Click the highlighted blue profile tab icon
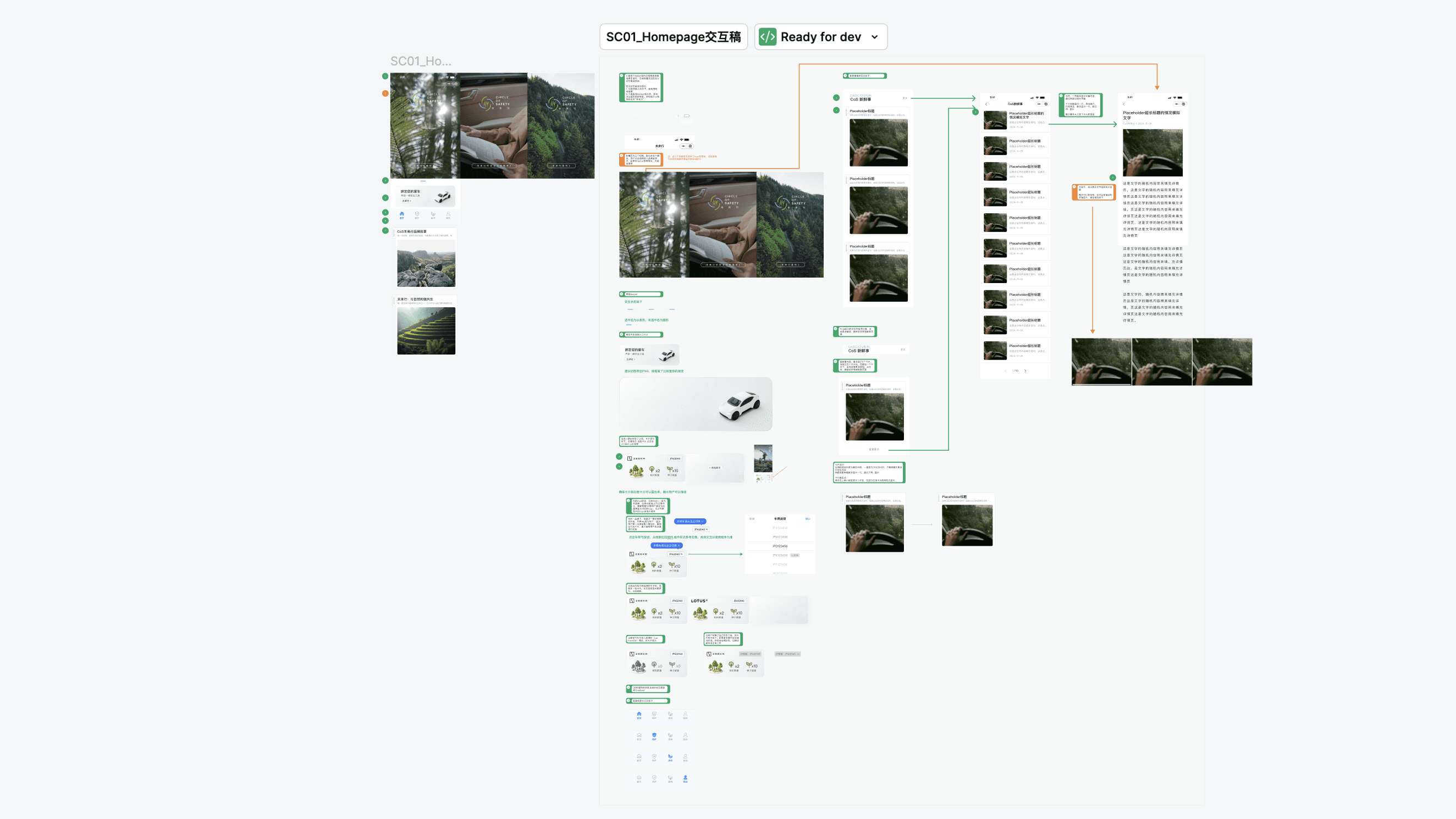The height and width of the screenshot is (819, 1456). (x=685, y=778)
